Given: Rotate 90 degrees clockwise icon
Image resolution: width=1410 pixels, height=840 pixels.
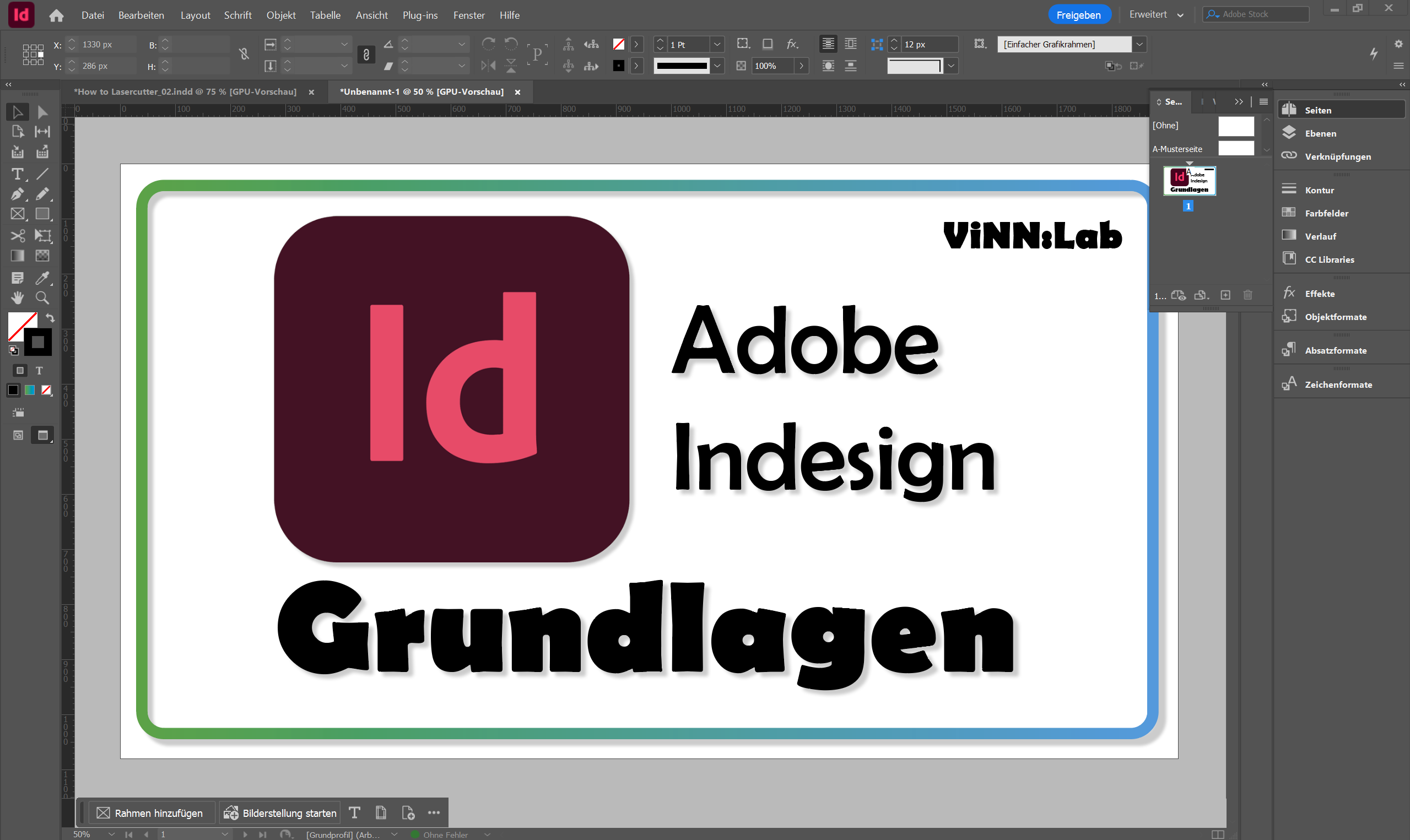Looking at the screenshot, I should [488, 44].
